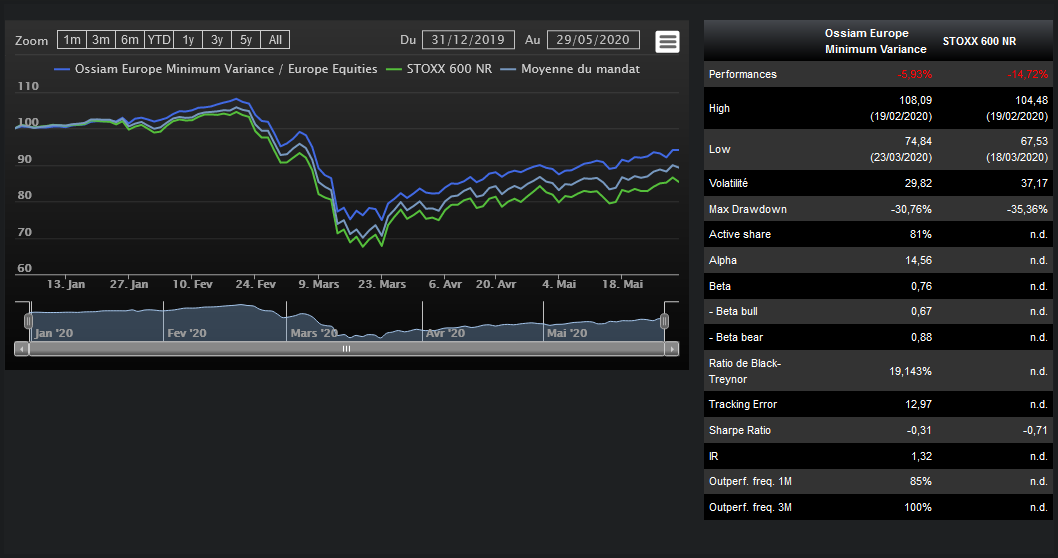The image size is (1058, 558).
Task: Select the Max Drawdown row label
Action: 748,209
